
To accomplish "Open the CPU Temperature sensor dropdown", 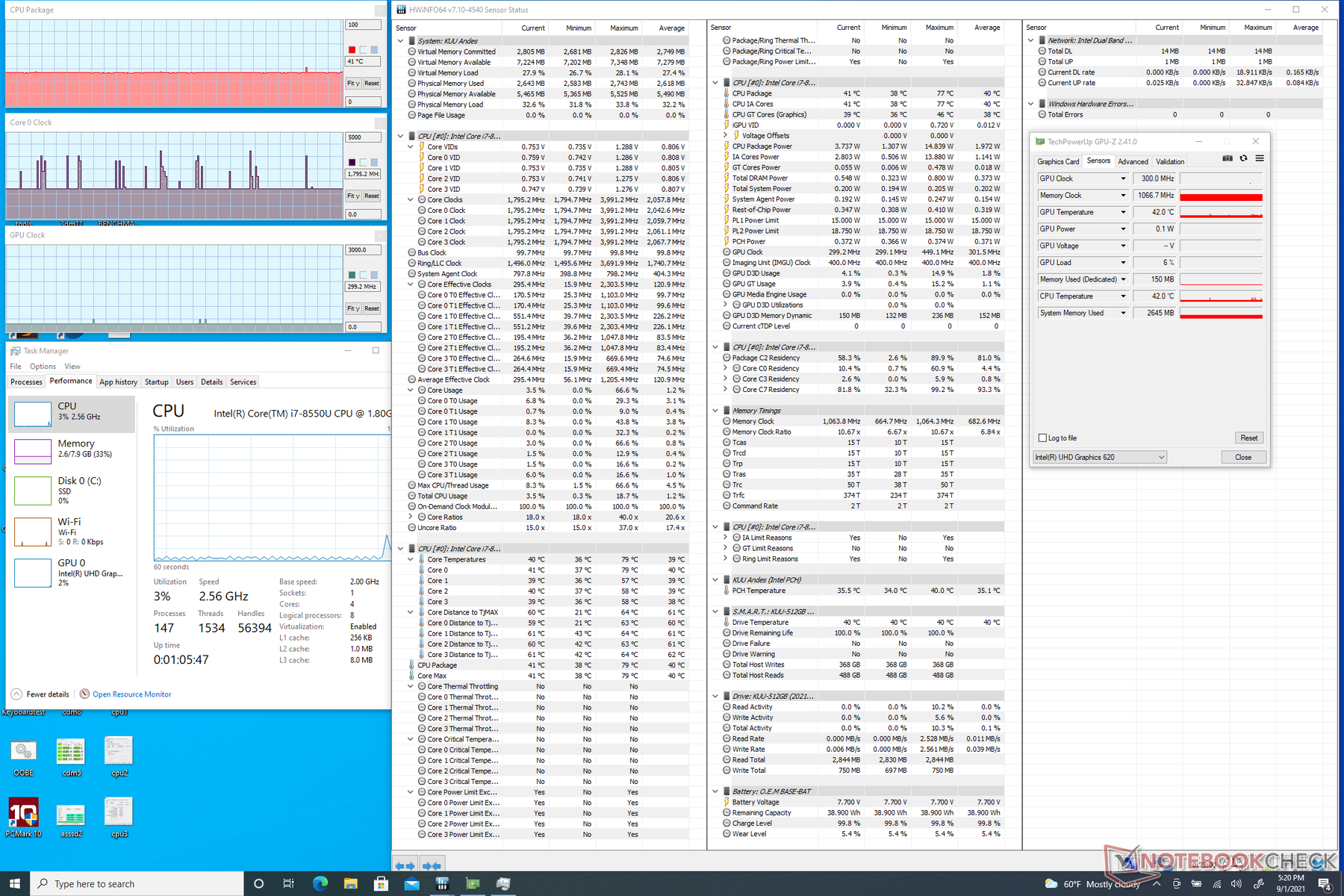I will (x=1123, y=296).
